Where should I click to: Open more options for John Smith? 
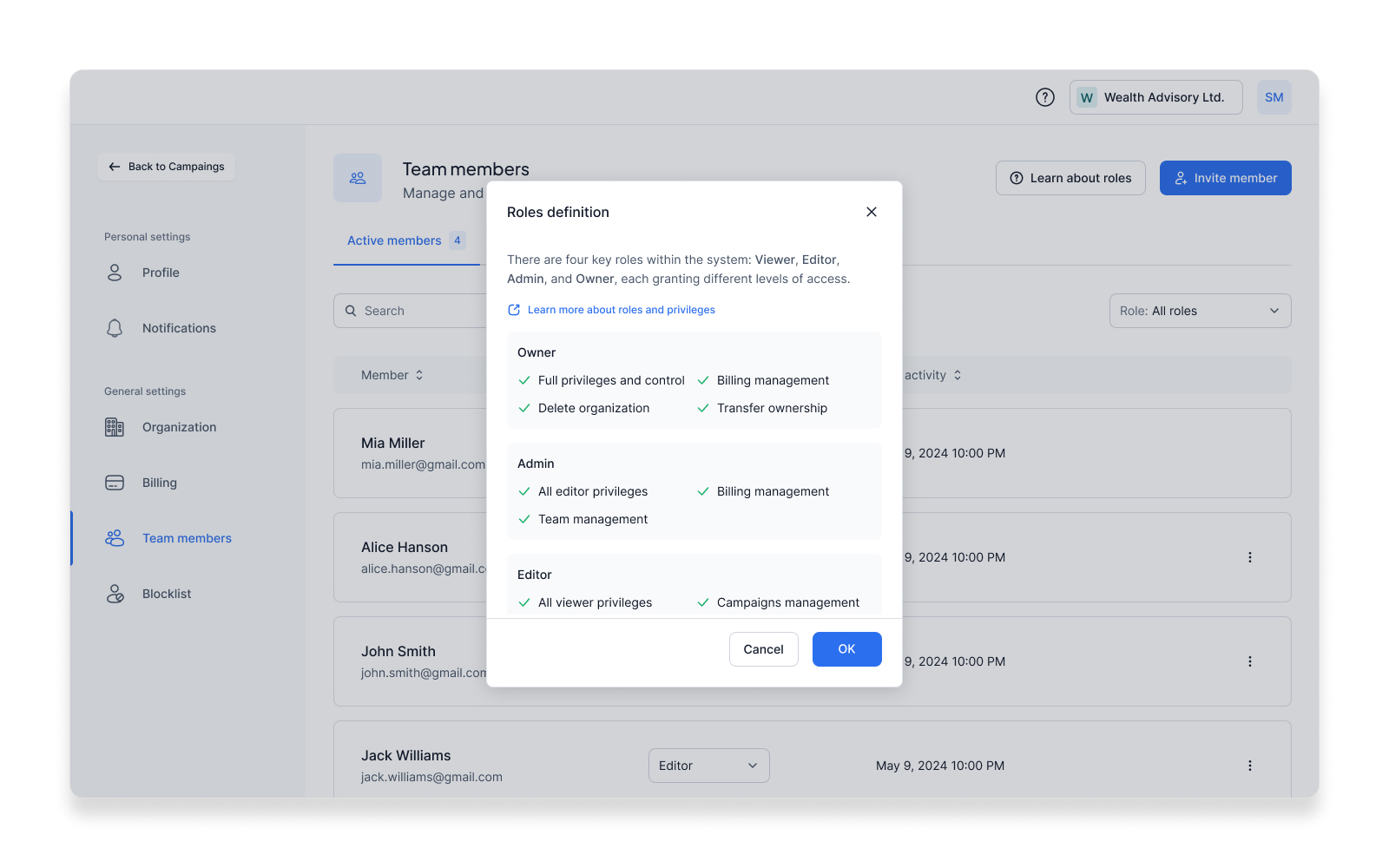click(x=1250, y=661)
